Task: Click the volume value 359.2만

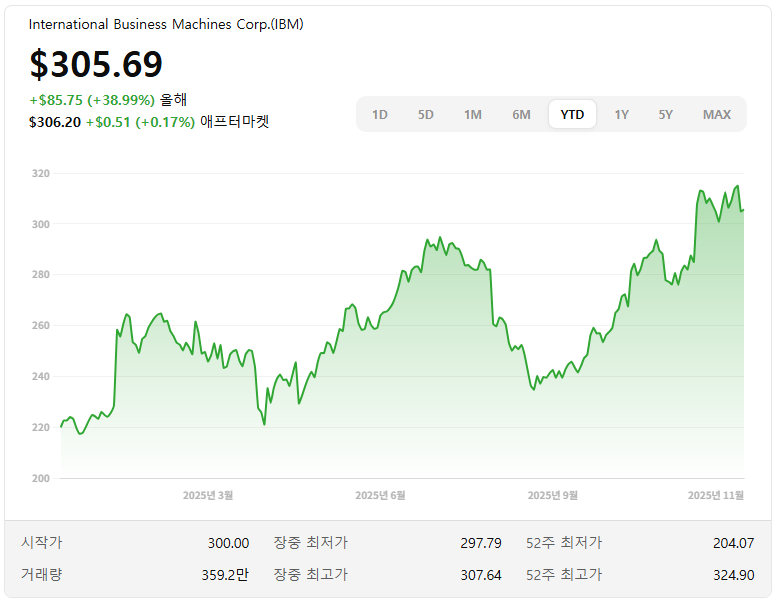Action: tap(225, 575)
